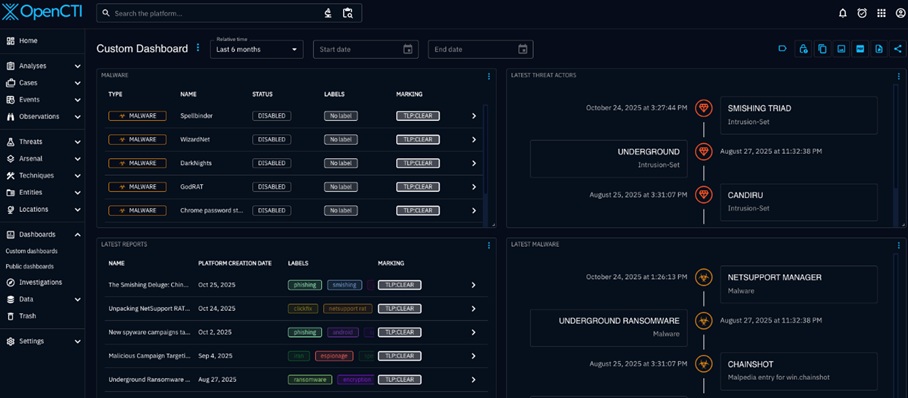Expand Cases sidebar section
This screenshot has height=398, width=908.
pyautogui.click(x=78, y=83)
